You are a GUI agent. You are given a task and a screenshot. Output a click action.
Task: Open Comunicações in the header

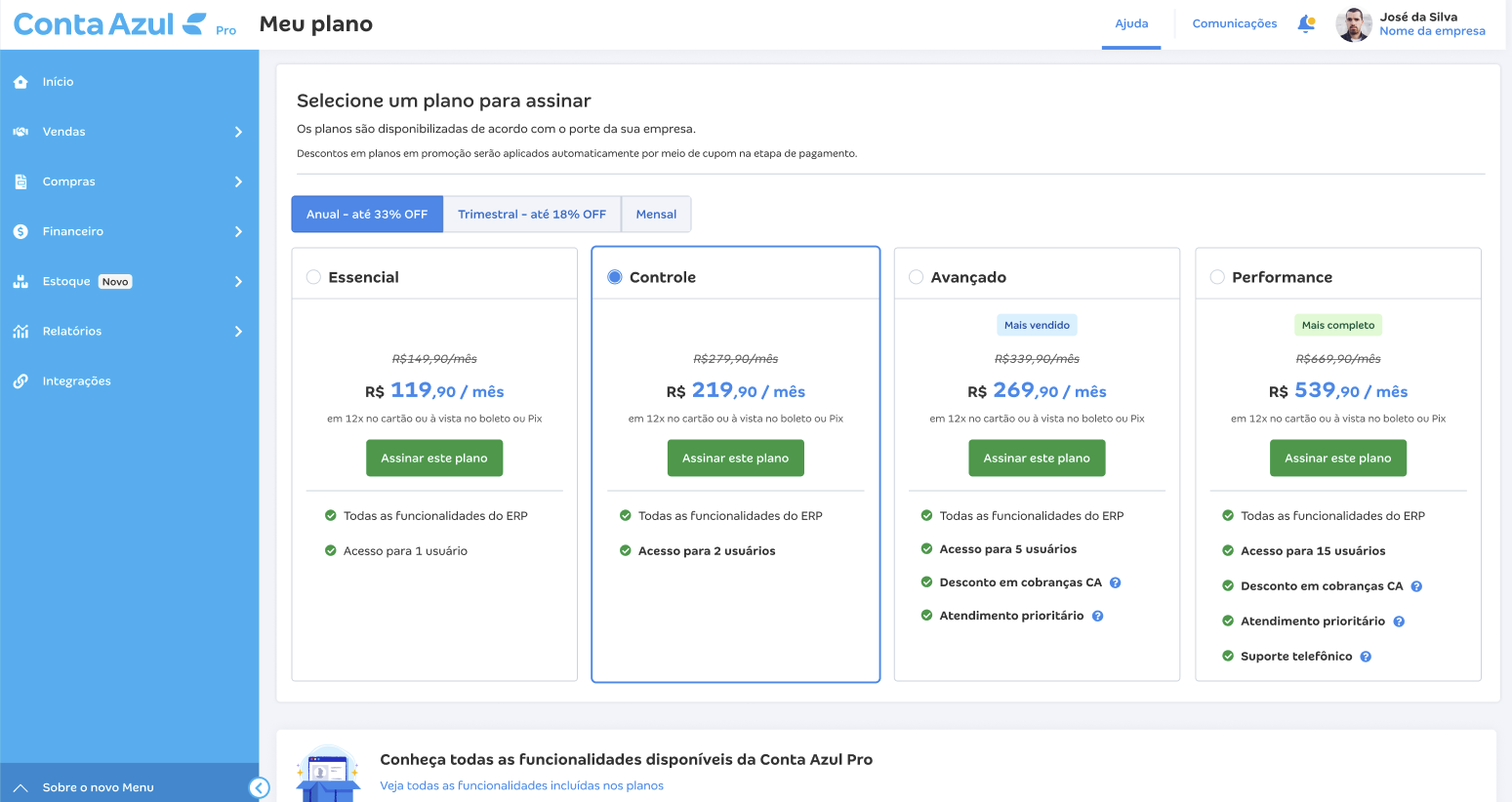(1235, 24)
